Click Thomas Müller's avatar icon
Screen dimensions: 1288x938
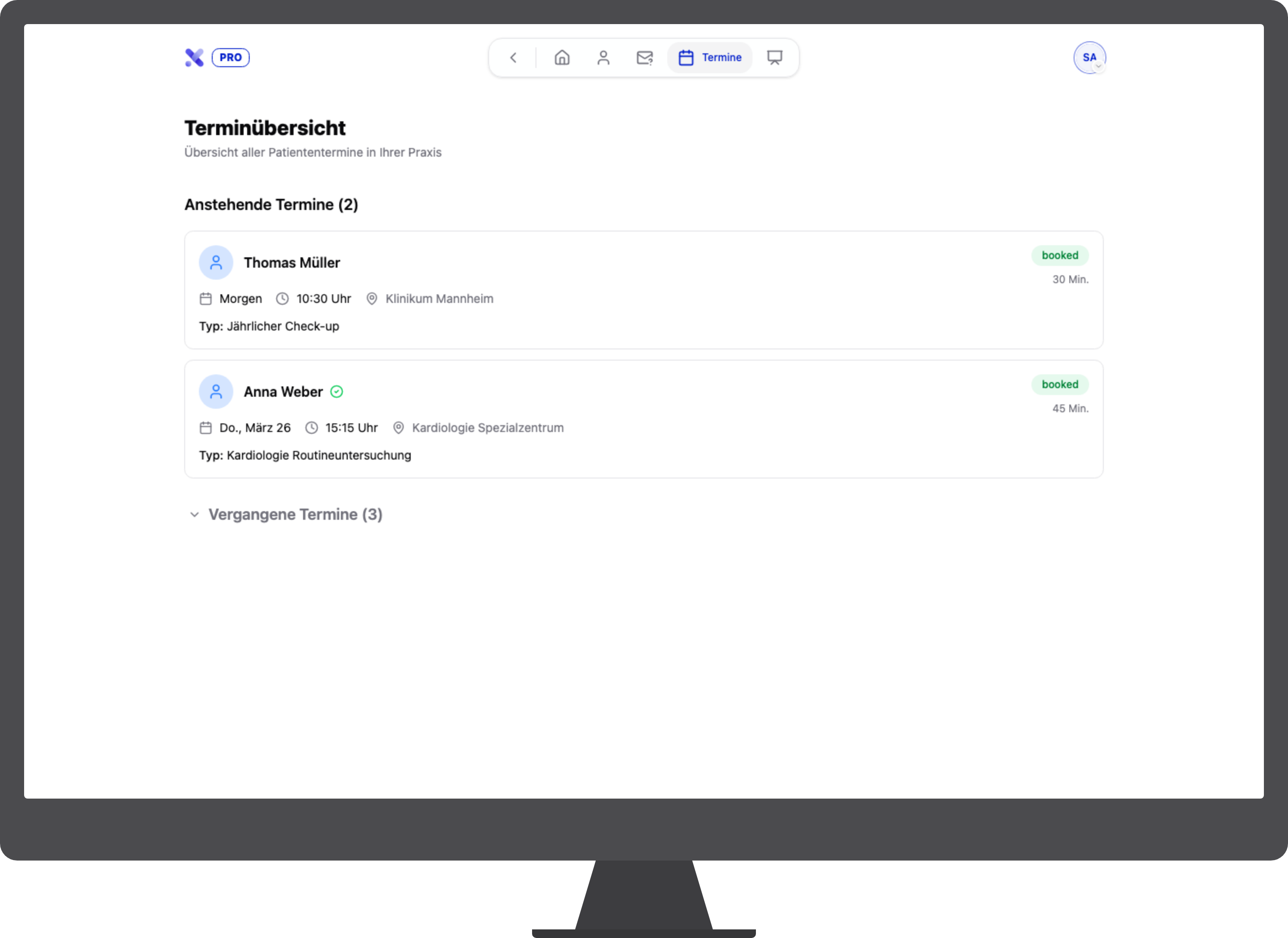click(216, 262)
